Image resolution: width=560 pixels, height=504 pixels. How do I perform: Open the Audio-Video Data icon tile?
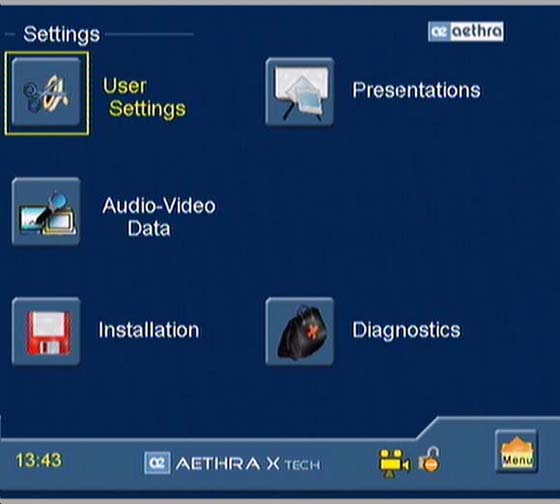point(46,212)
